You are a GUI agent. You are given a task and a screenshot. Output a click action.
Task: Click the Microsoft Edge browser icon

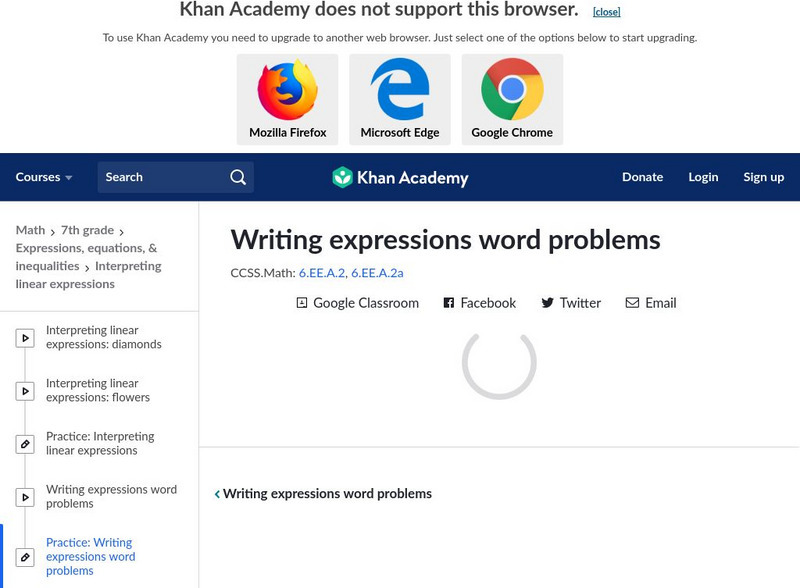(x=400, y=90)
